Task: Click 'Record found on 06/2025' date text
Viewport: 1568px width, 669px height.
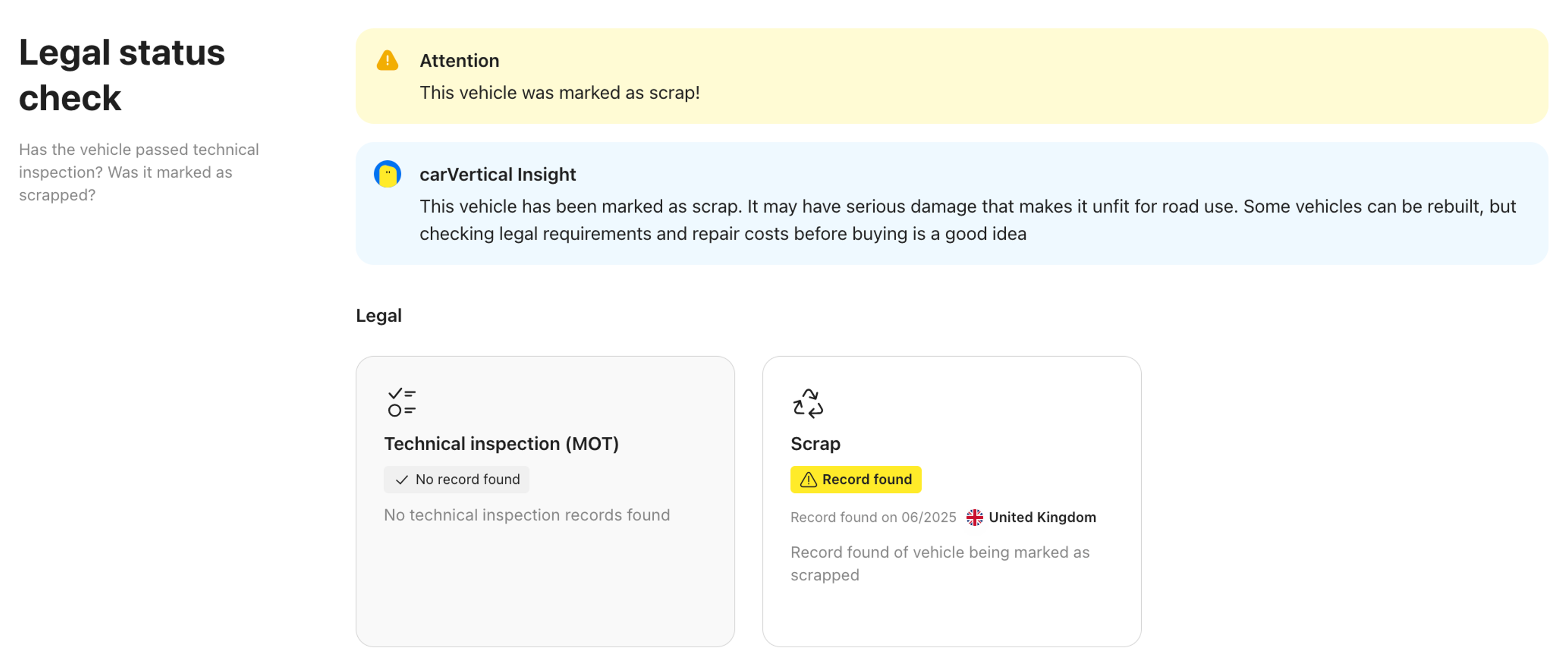Action: point(873,518)
